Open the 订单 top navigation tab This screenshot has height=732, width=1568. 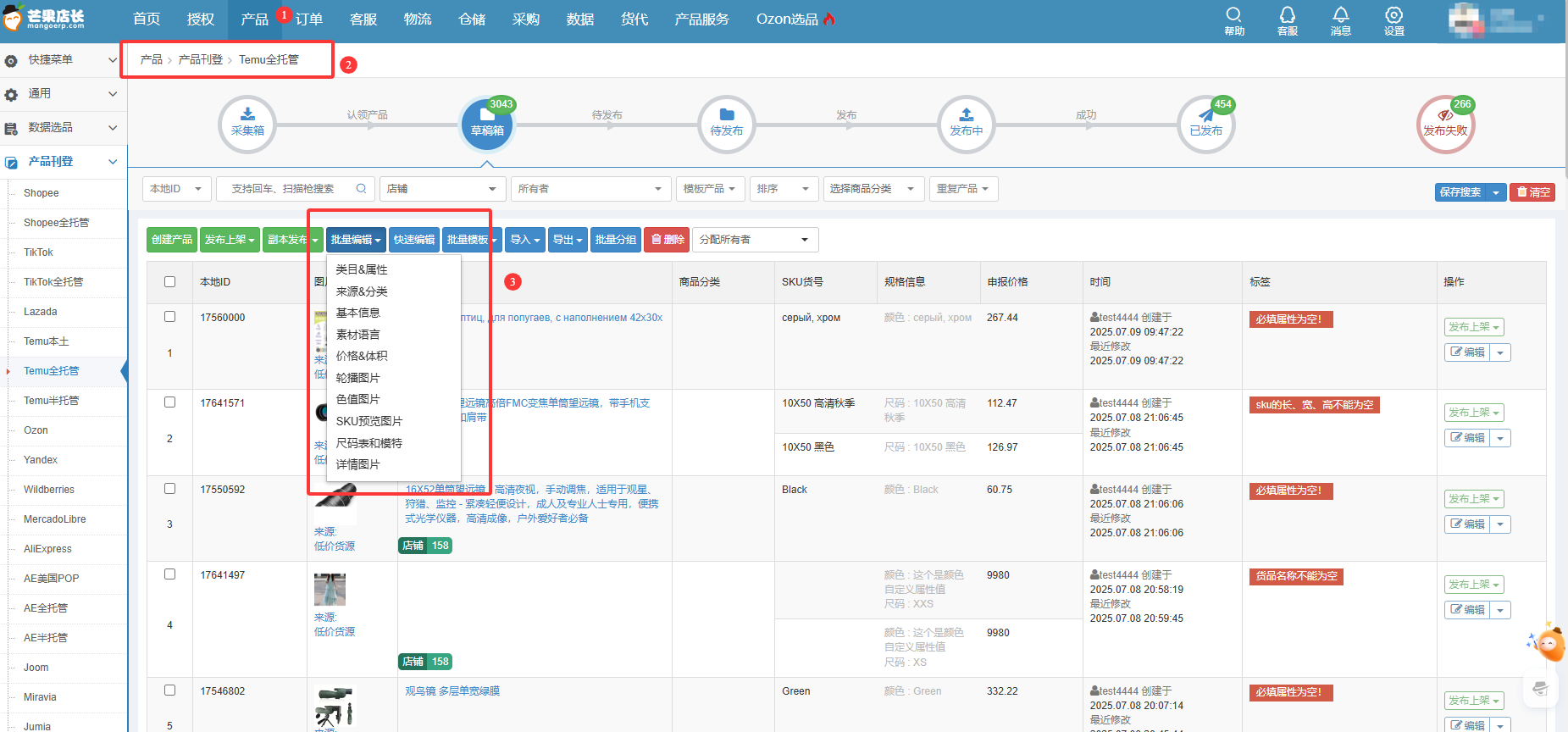(x=309, y=19)
